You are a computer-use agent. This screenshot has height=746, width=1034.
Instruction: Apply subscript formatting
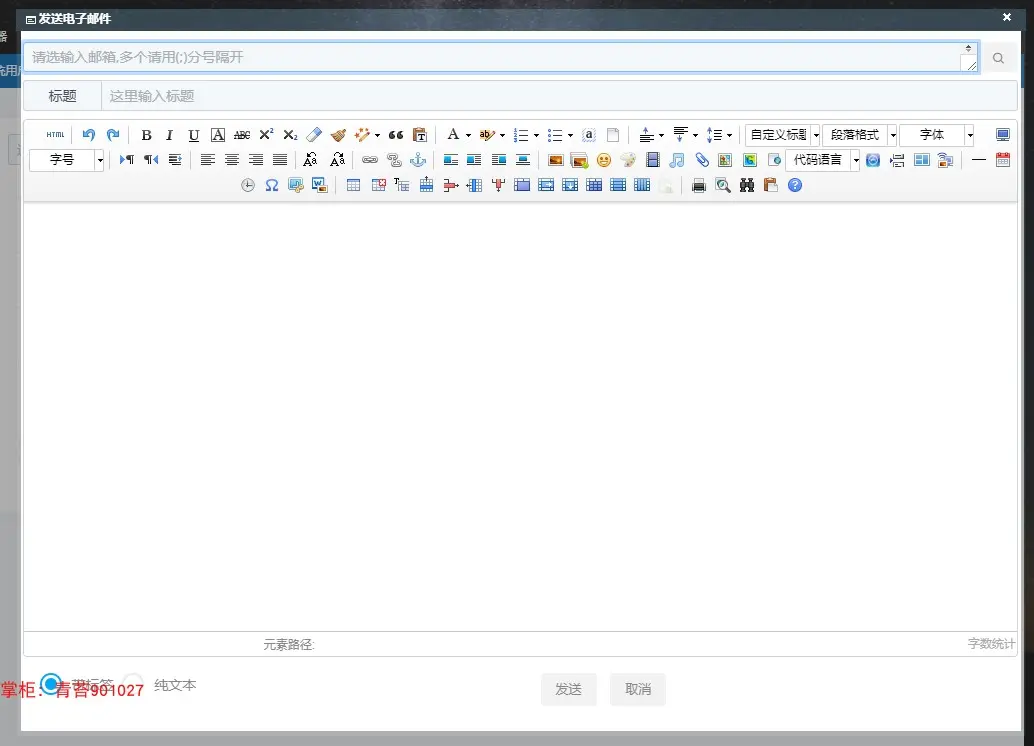point(290,135)
